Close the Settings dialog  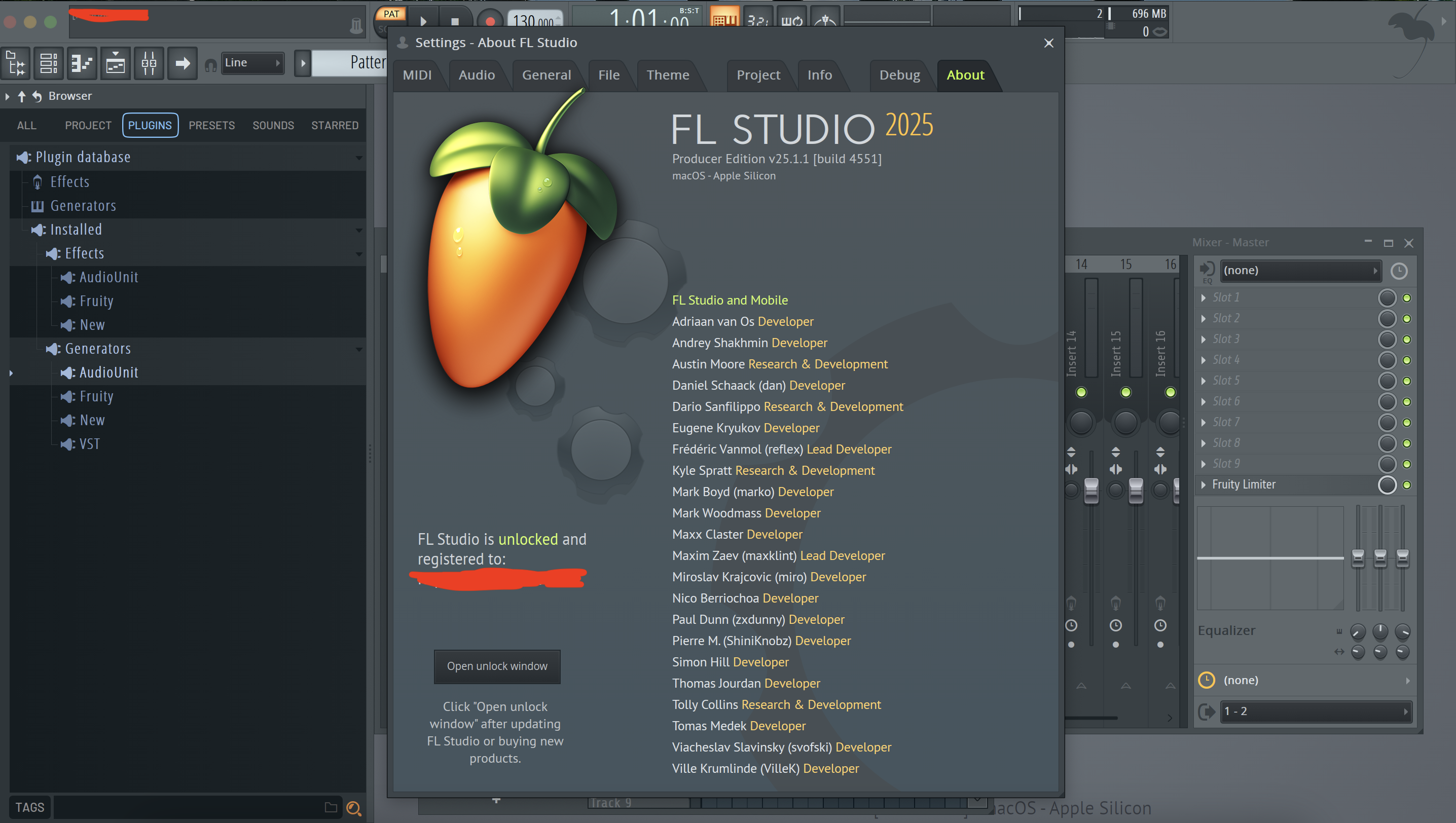(x=1048, y=43)
